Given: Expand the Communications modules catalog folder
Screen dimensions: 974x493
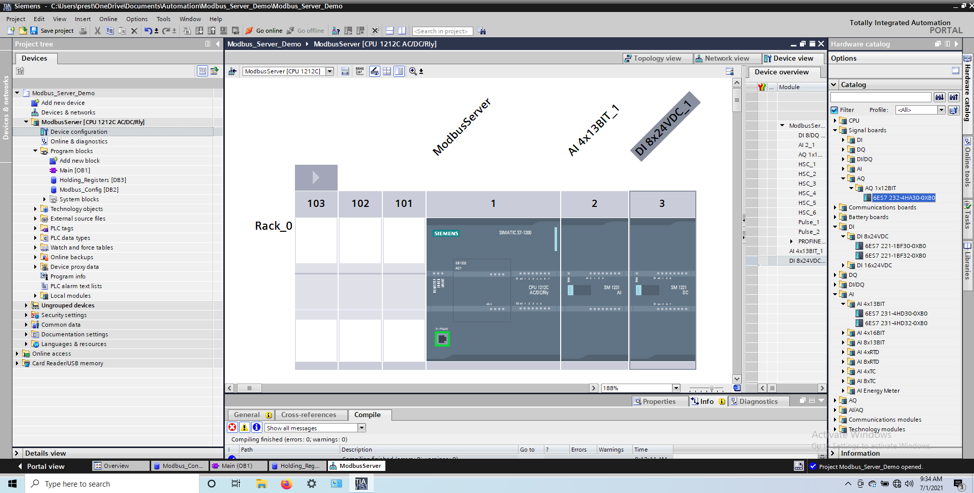Looking at the screenshot, I should tap(835, 420).
